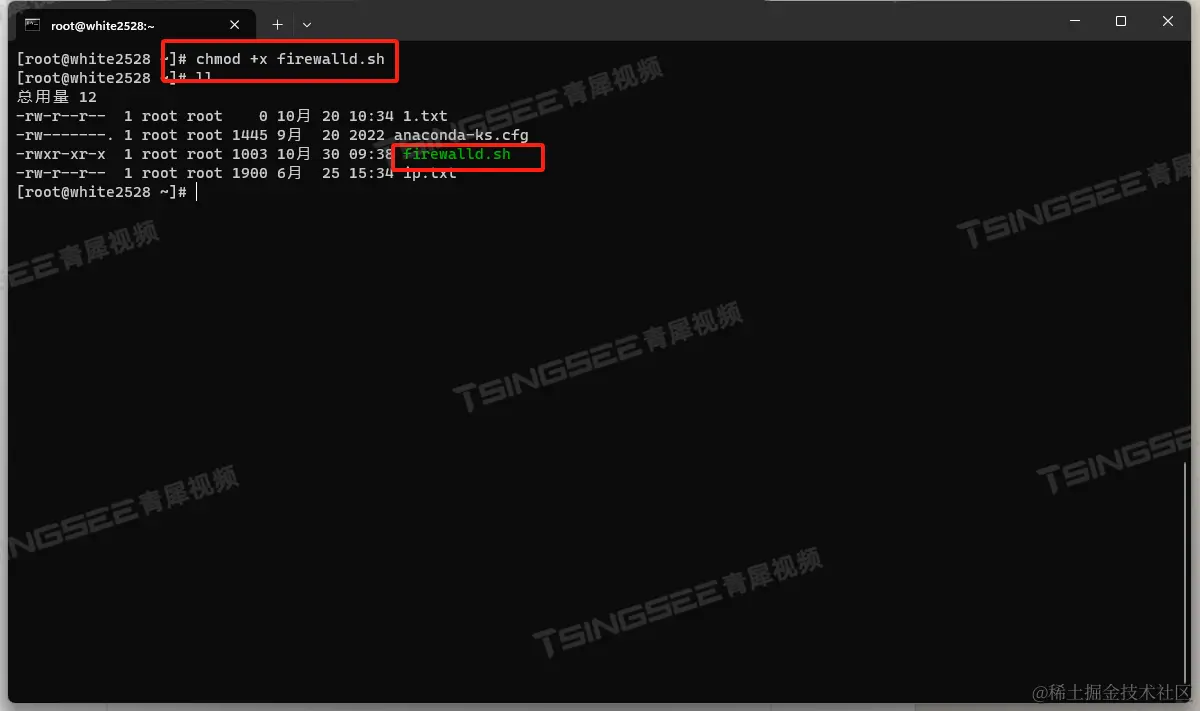The image size is (1200, 711).
Task: Click the -rwxr-xr-x permissions string
Action: pos(61,154)
